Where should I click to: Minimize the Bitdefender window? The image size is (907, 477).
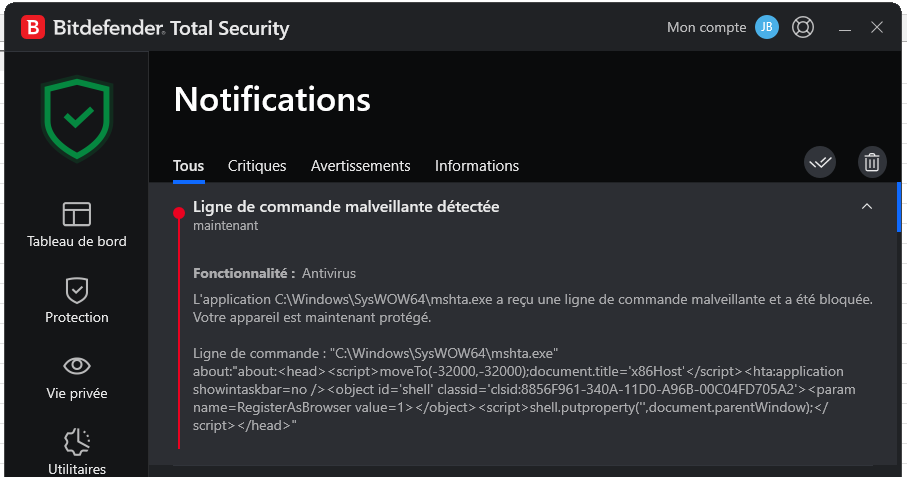pos(845,28)
